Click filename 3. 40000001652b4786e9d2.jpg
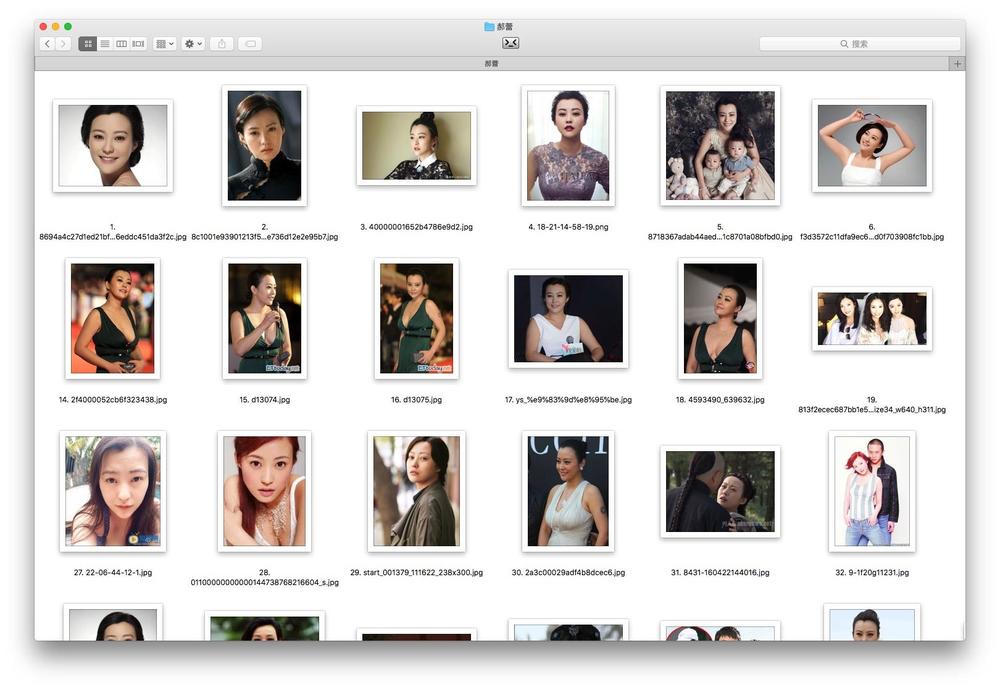The height and width of the screenshot is (690, 1000). point(416,227)
